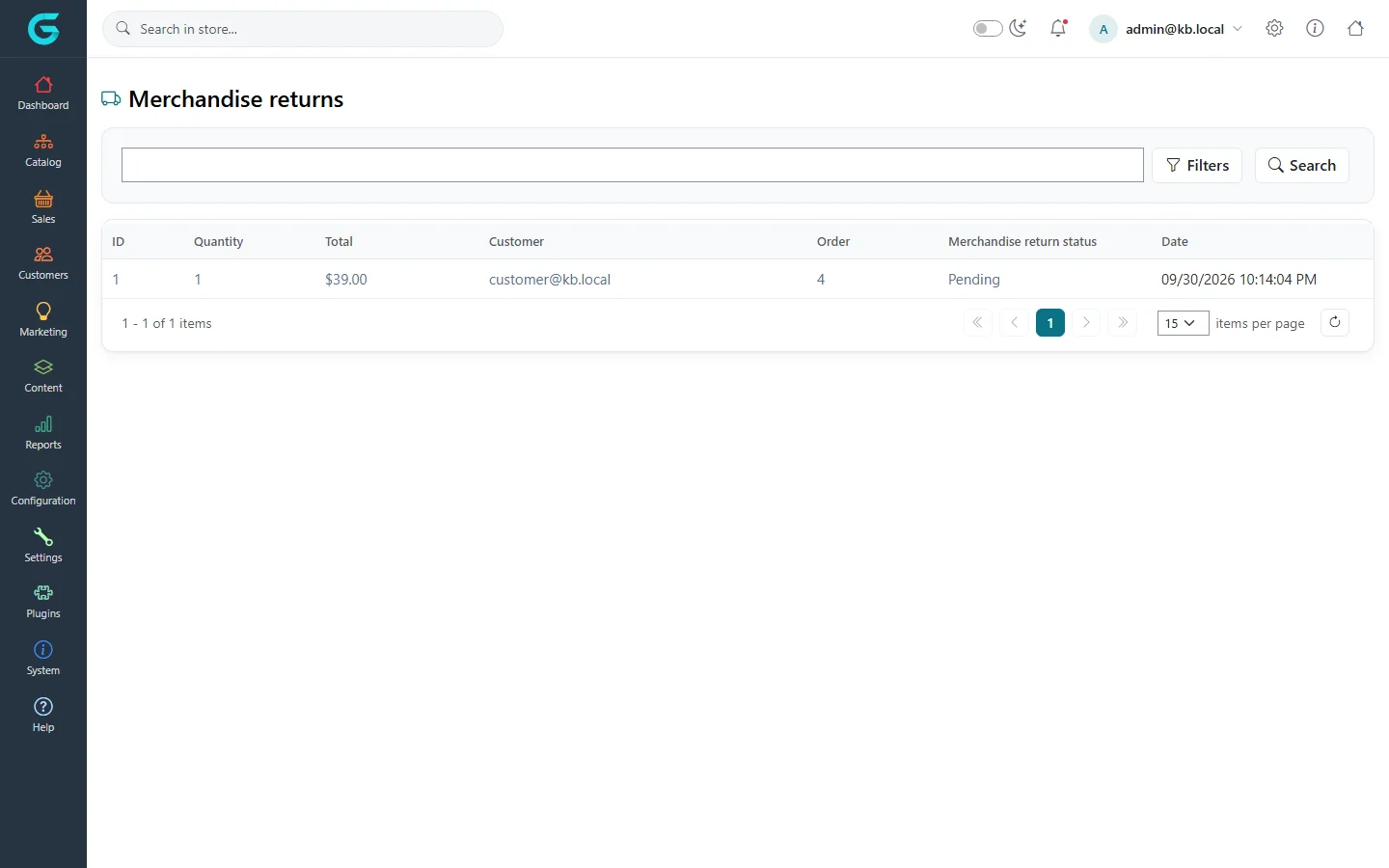Click the Filters button
1389x868 pixels.
click(x=1197, y=165)
